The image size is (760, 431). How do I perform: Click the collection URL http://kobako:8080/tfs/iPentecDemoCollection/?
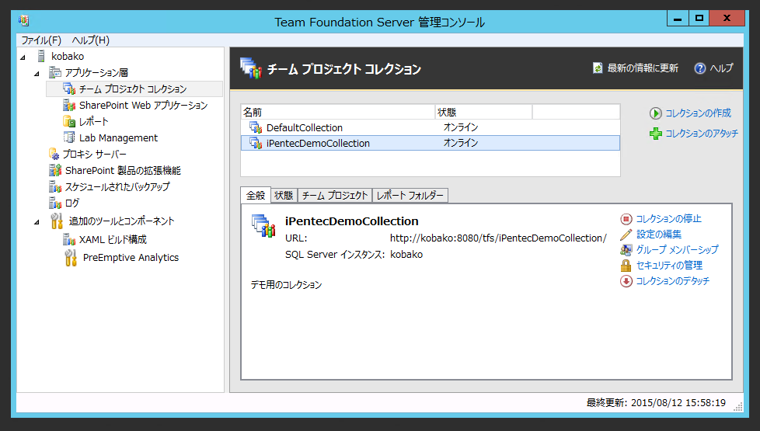498,239
